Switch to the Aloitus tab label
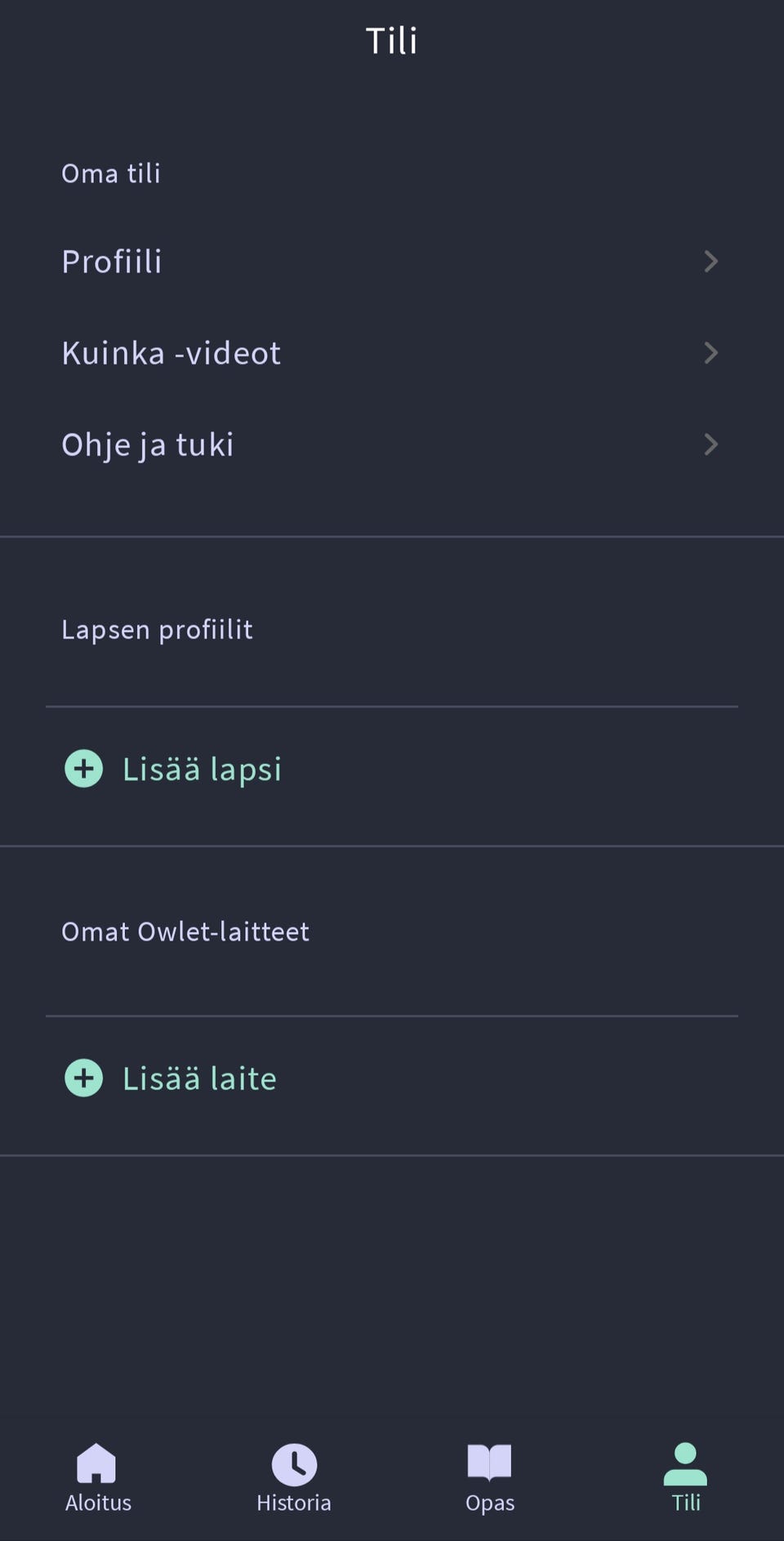The width and height of the screenshot is (784, 1541). point(98,1503)
